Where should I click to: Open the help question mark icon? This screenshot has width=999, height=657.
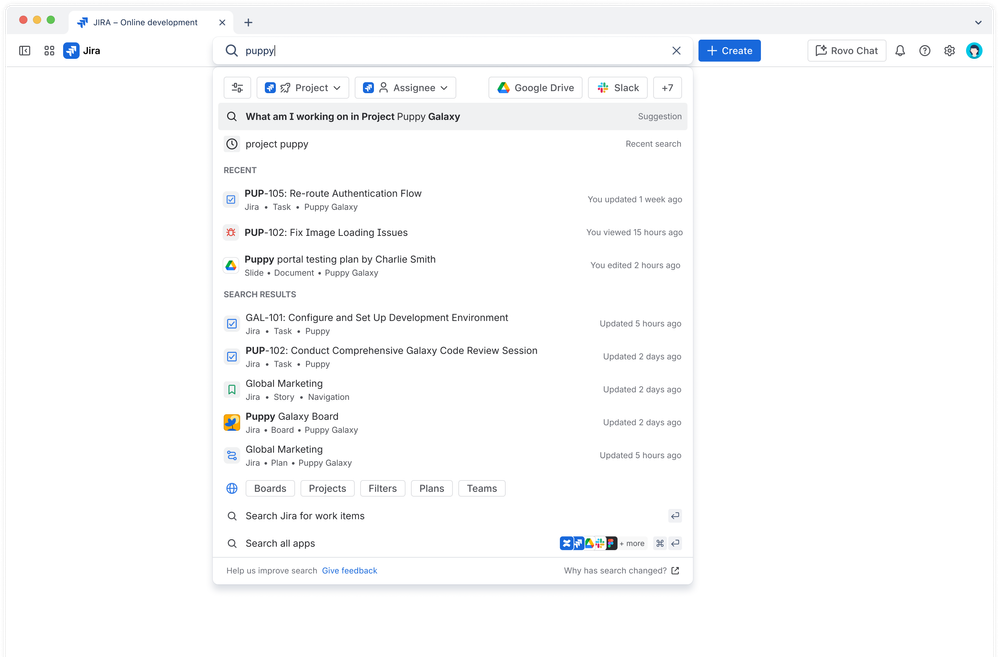tap(924, 51)
